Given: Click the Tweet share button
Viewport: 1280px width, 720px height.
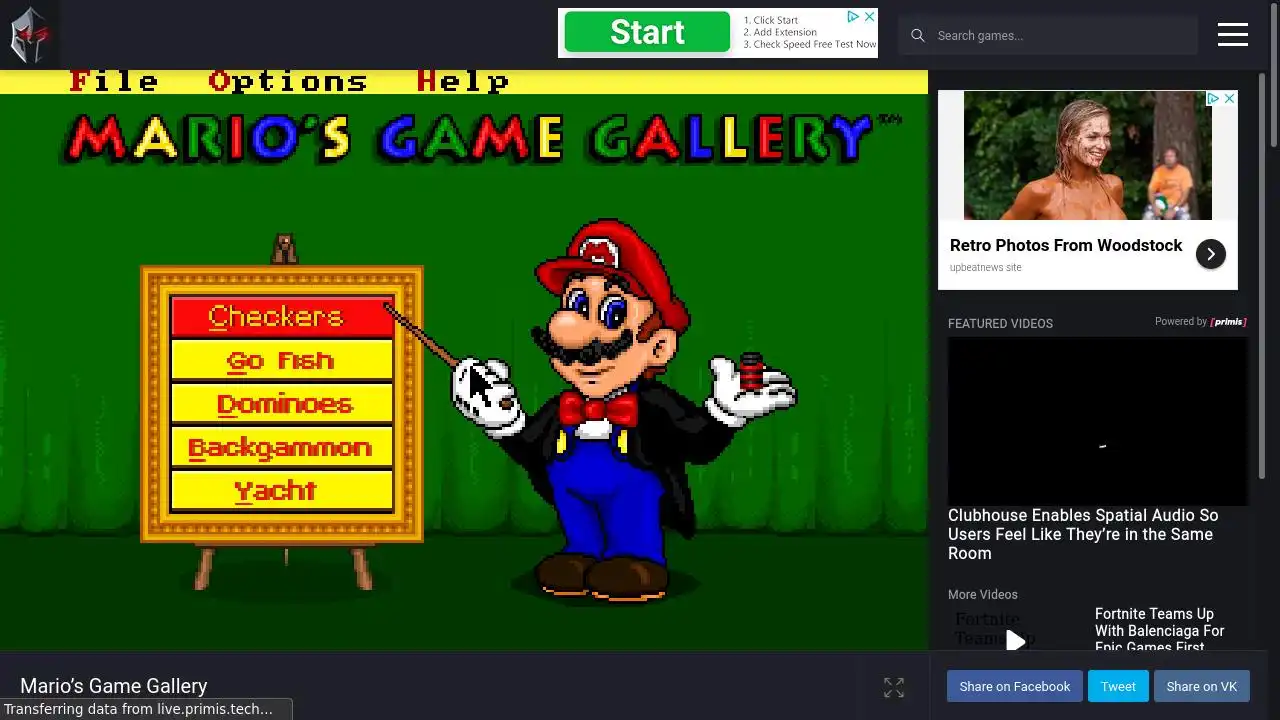Looking at the screenshot, I should tap(1118, 686).
